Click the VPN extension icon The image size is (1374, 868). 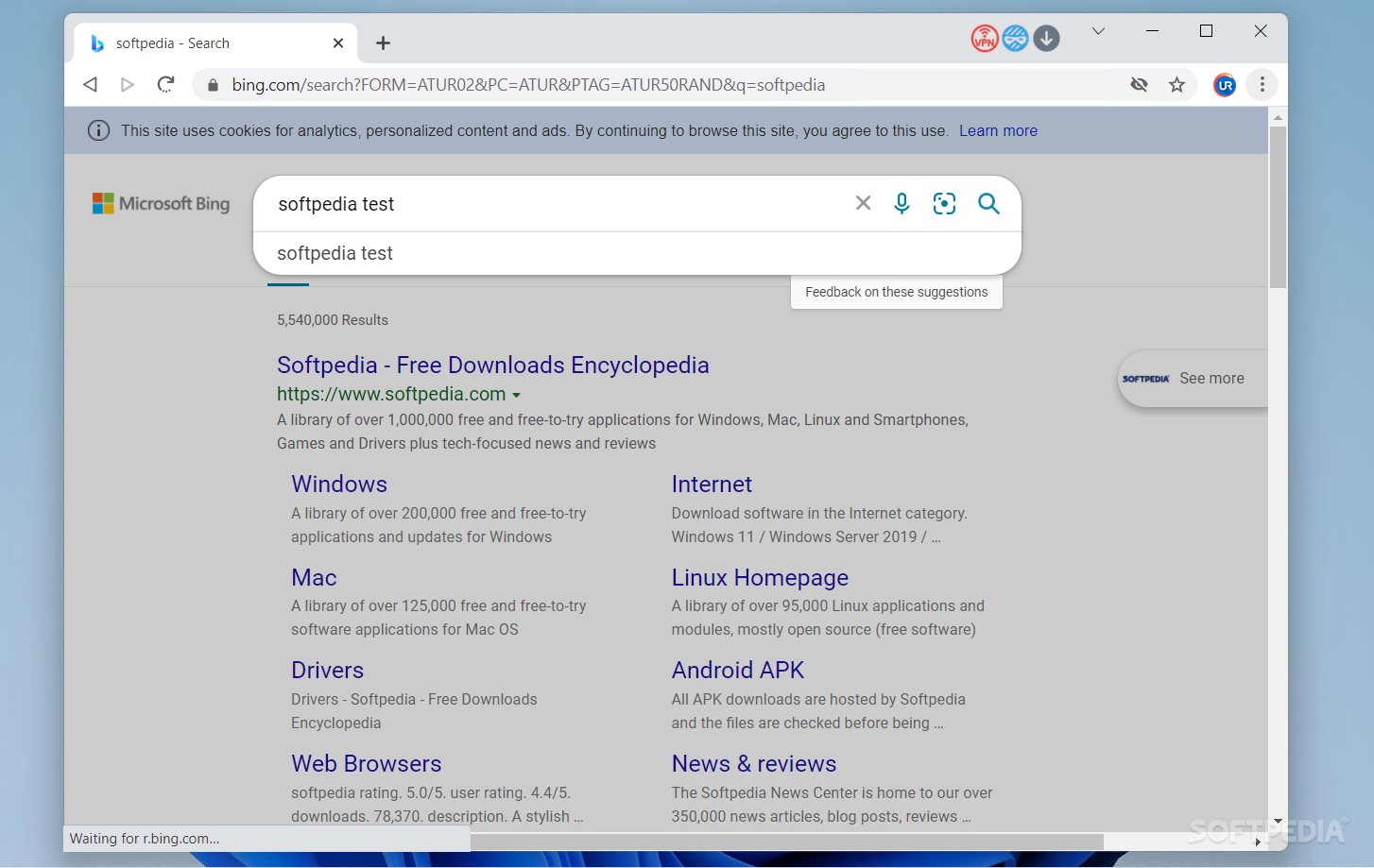(x=985, y=39)
